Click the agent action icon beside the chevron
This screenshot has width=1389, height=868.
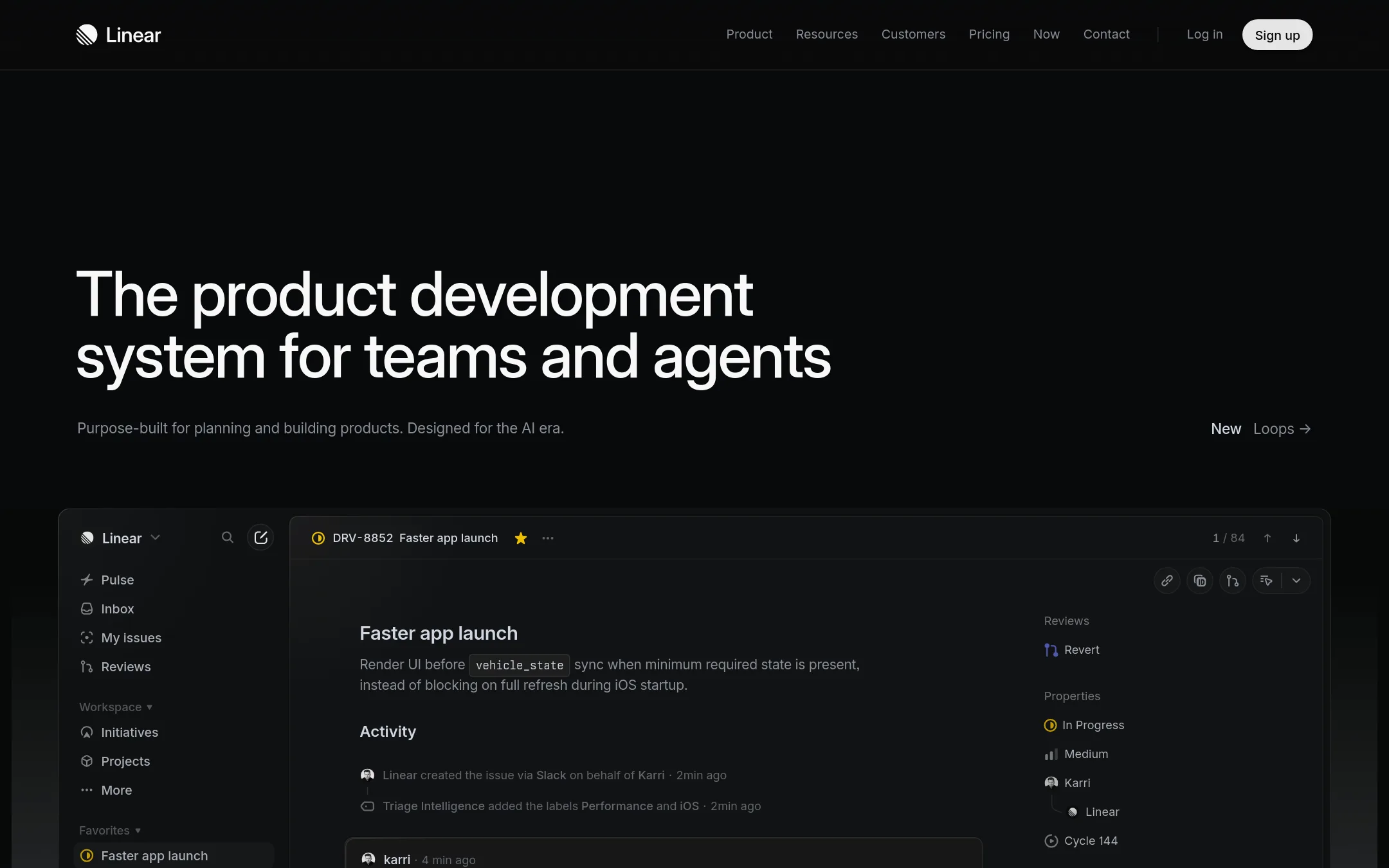[1267, 581]
